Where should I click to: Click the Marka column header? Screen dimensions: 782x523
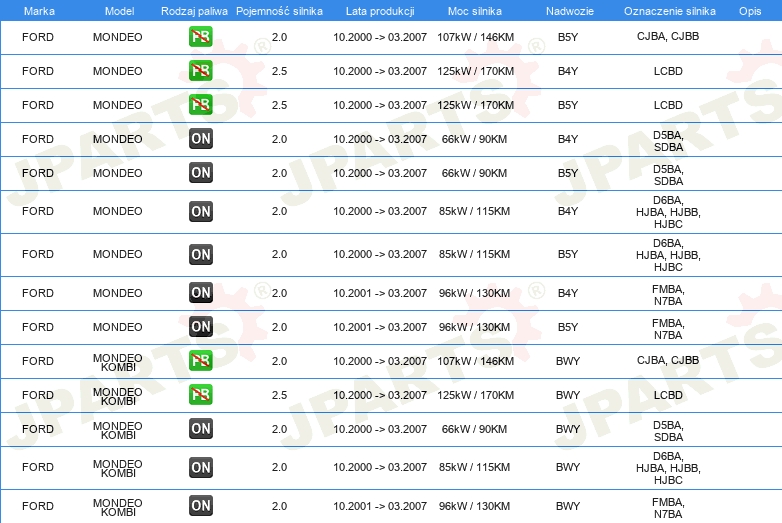[x=39, y=11]
